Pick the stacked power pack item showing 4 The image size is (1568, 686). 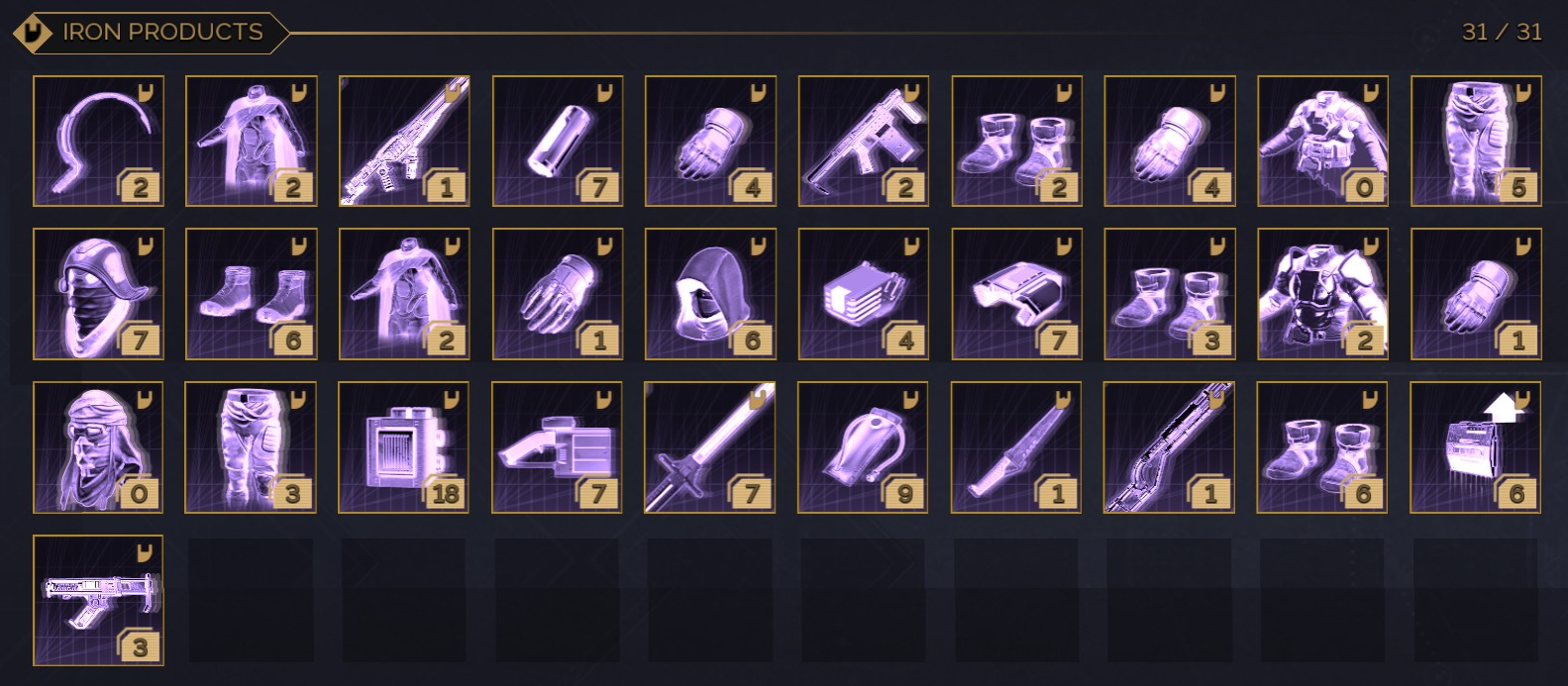click(864, 294)
